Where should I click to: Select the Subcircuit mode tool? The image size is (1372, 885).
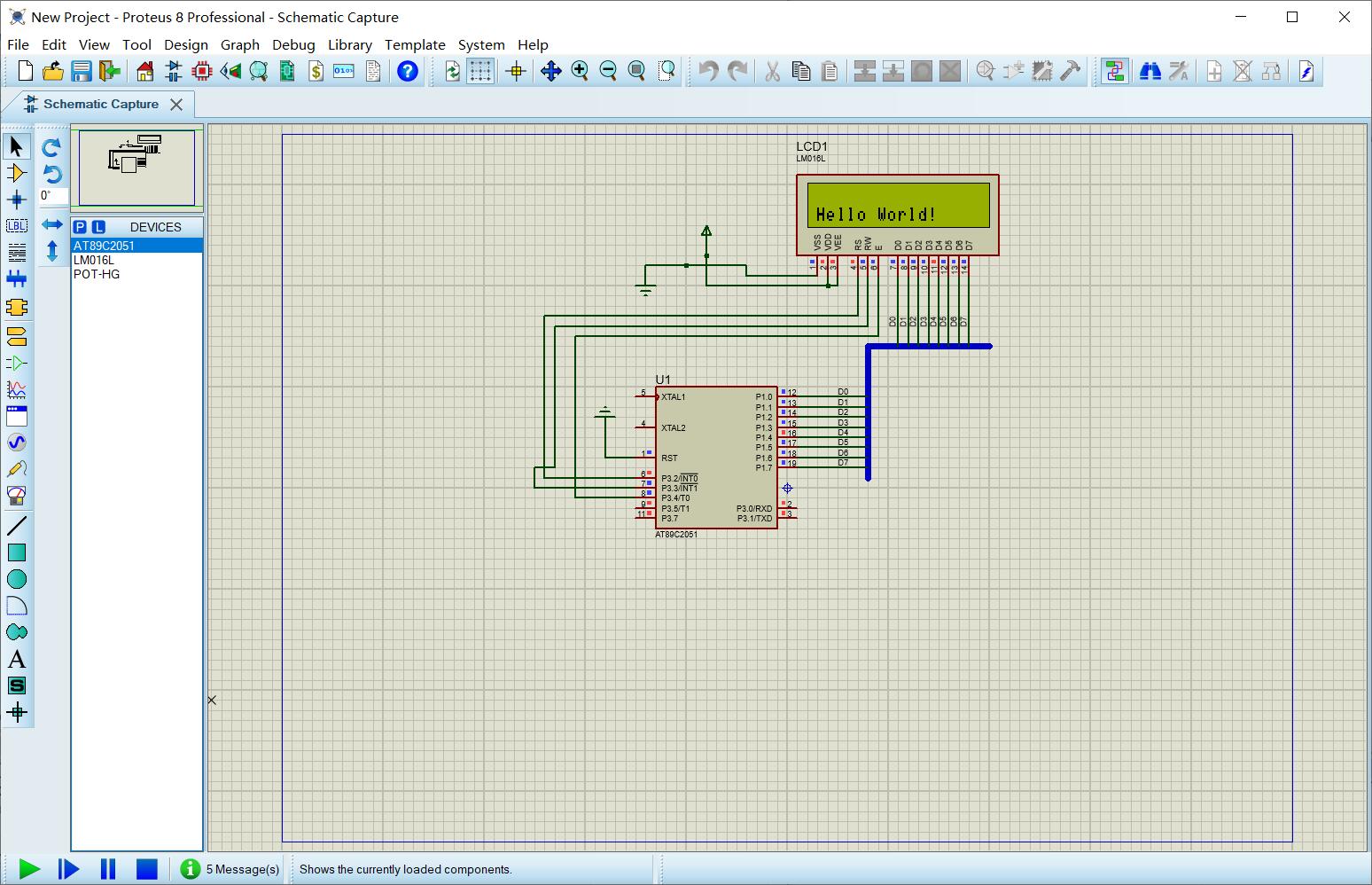17,307
